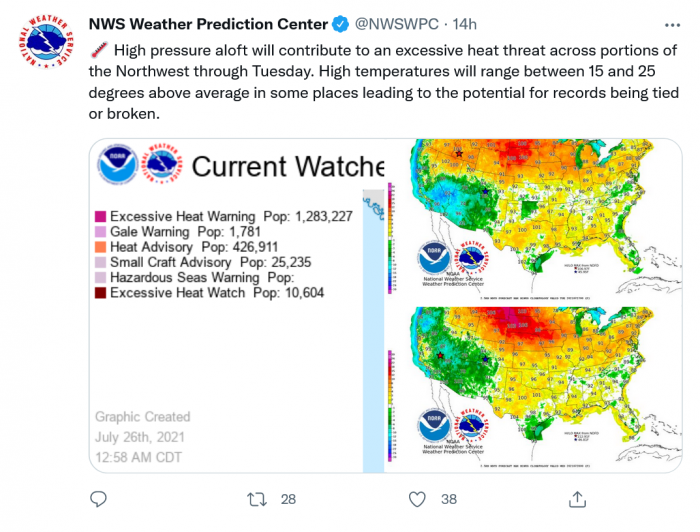
Task: Click the NOAA logo in the Watches graphic
Action: [117, 165]
